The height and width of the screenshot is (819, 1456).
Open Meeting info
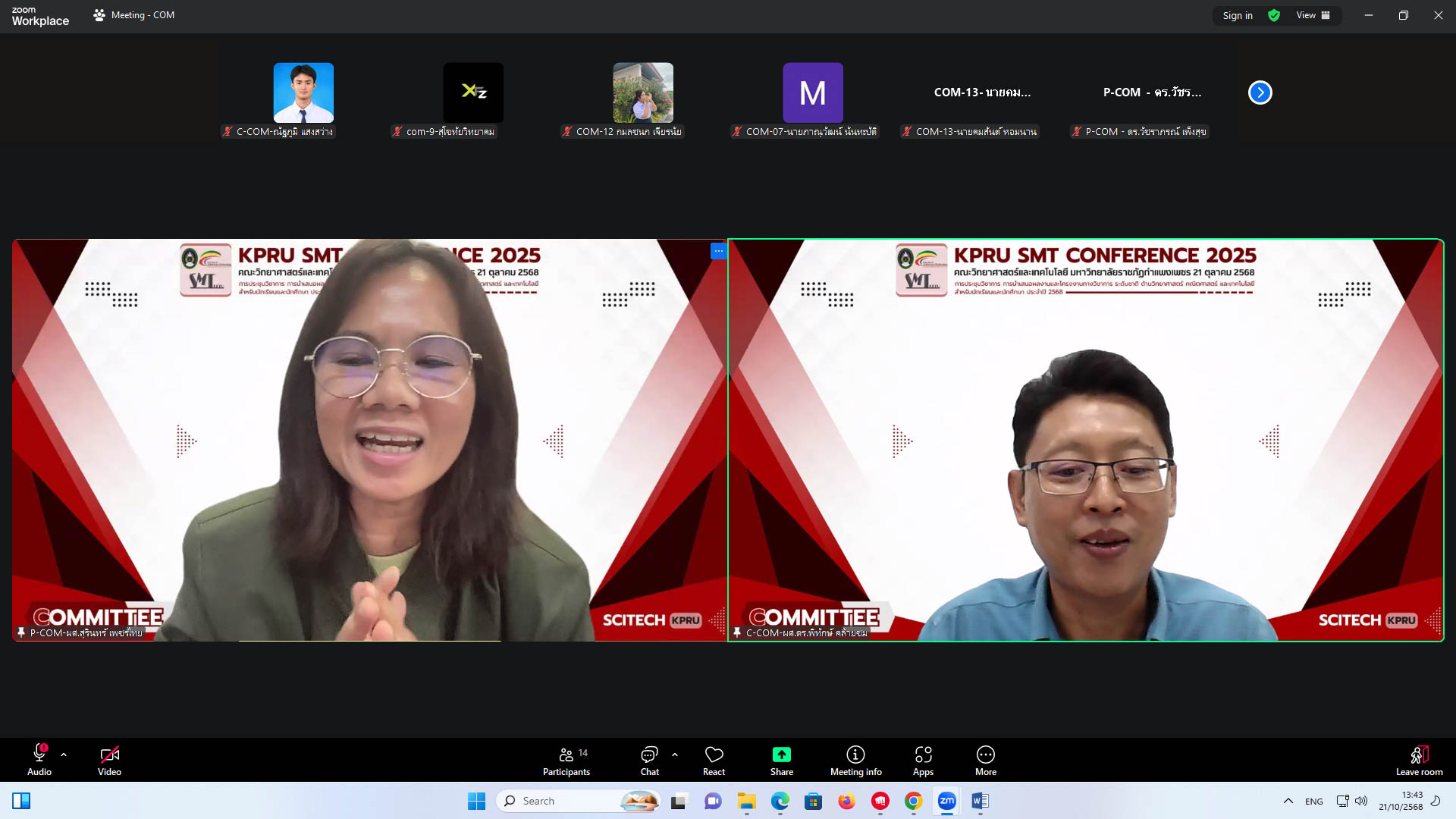point(855,761)
